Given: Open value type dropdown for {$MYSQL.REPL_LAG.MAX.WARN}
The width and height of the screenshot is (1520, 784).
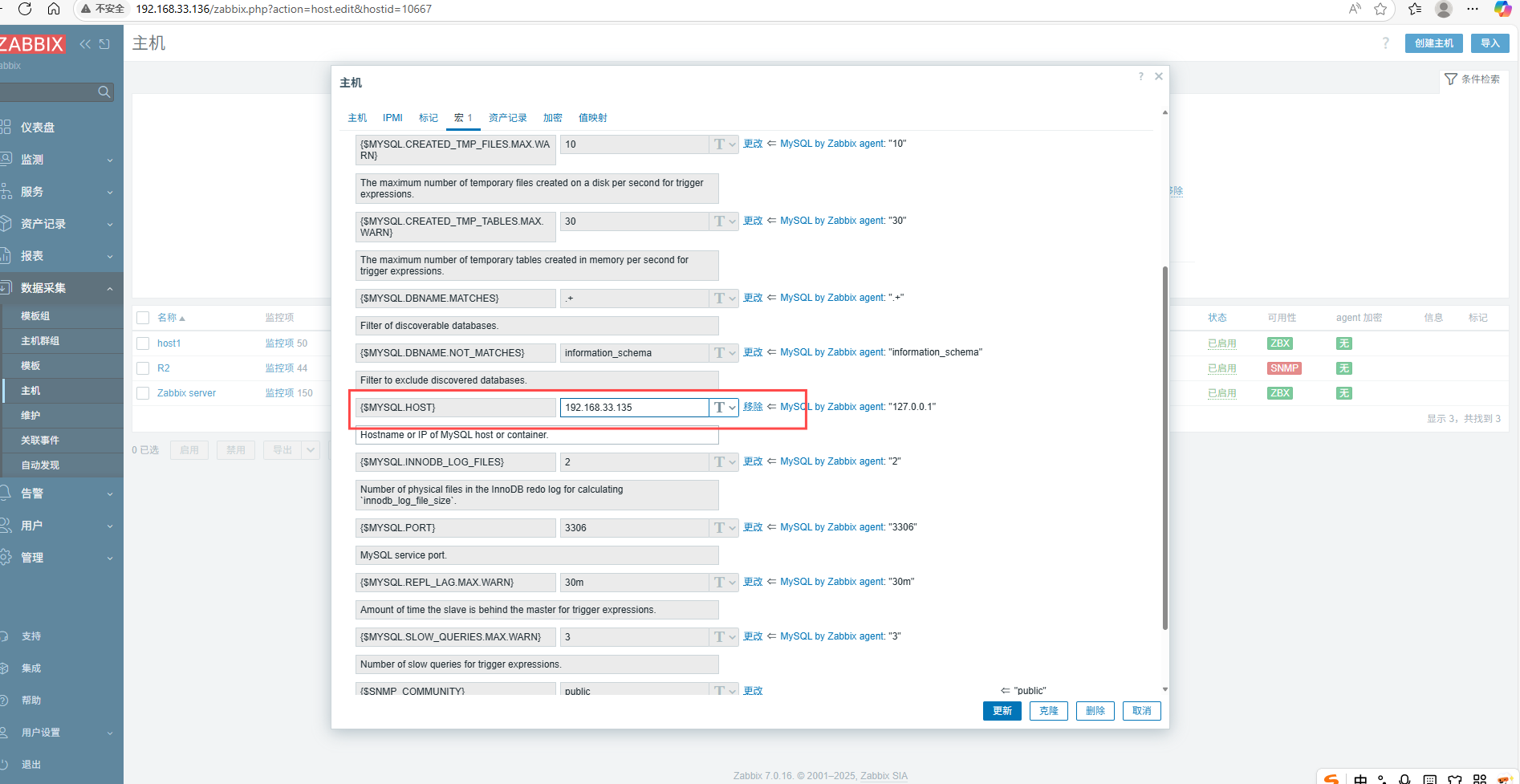Looking at the screenshot, I should point(724,583).
